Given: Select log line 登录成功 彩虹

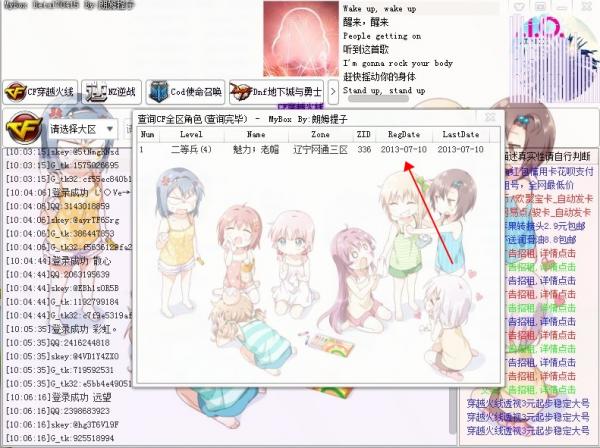Looking at the screenshot, I should coord(61,329).
